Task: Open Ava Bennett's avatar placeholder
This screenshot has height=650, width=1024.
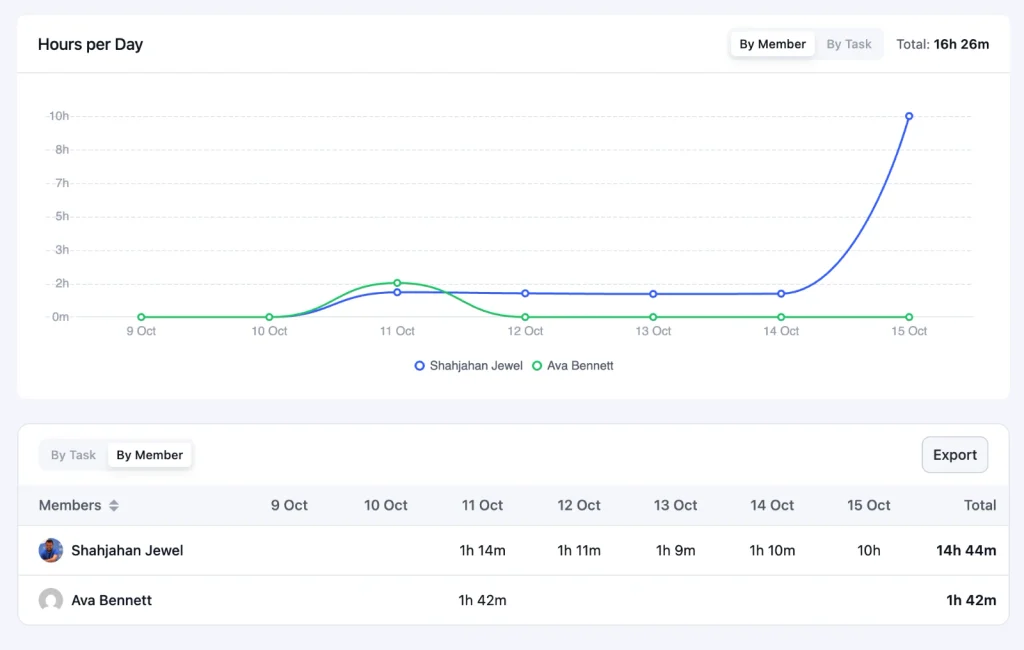Action: point(51,600)
